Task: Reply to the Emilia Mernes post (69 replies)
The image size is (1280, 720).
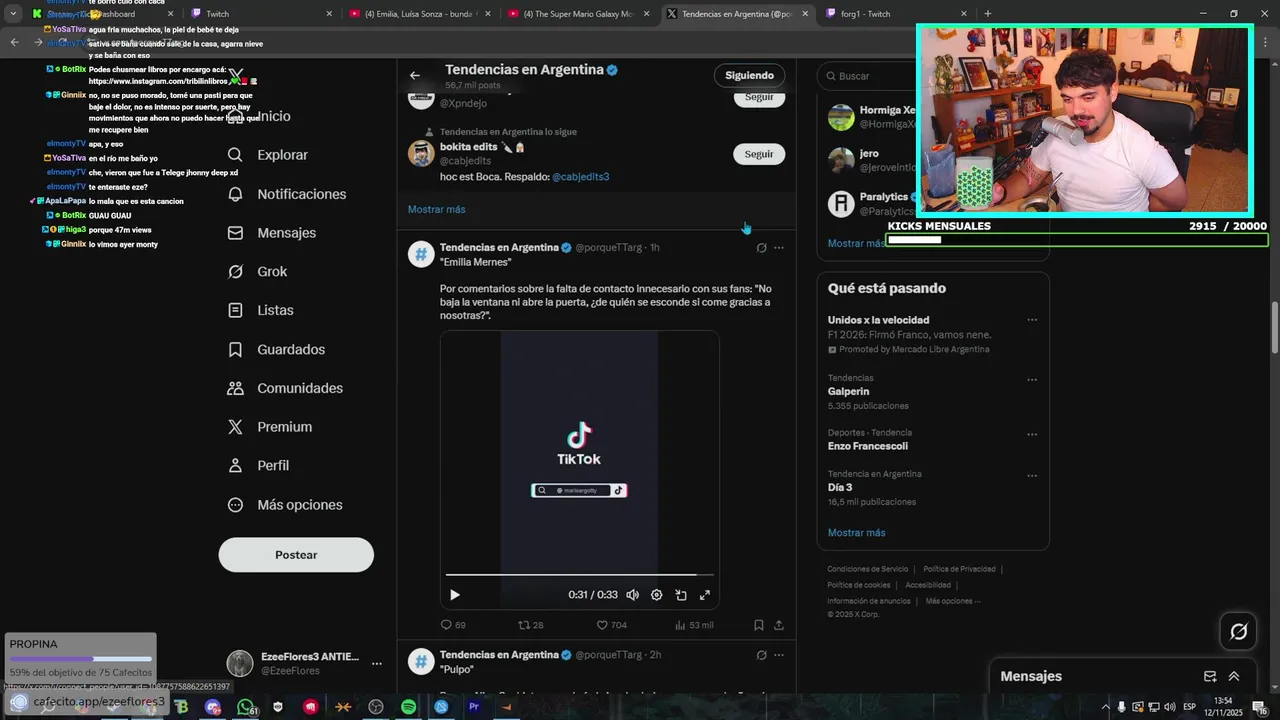Action: [453, 625]
